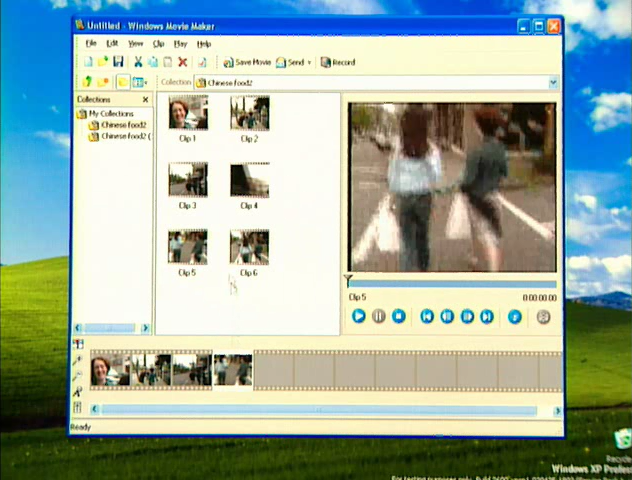Open the Help menu
Image resolution: width=632 pixels, height=480 pixels.
click(204, 44)
